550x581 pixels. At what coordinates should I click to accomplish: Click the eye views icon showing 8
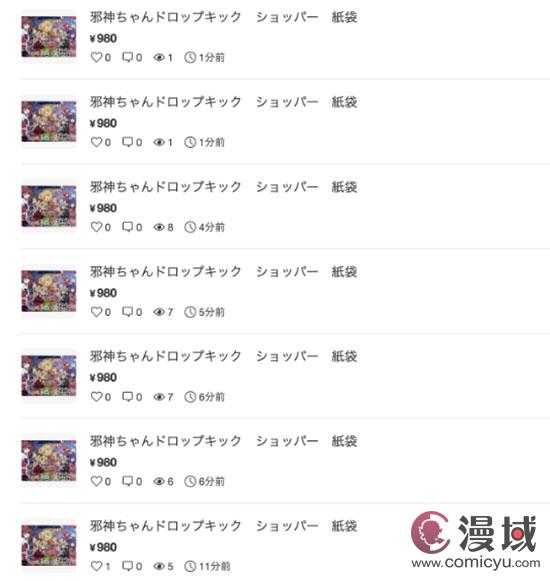(159, 227)
